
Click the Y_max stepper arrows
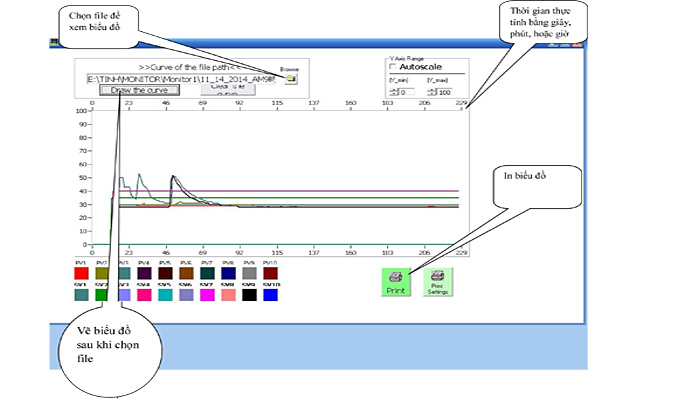tap(432, 93)
